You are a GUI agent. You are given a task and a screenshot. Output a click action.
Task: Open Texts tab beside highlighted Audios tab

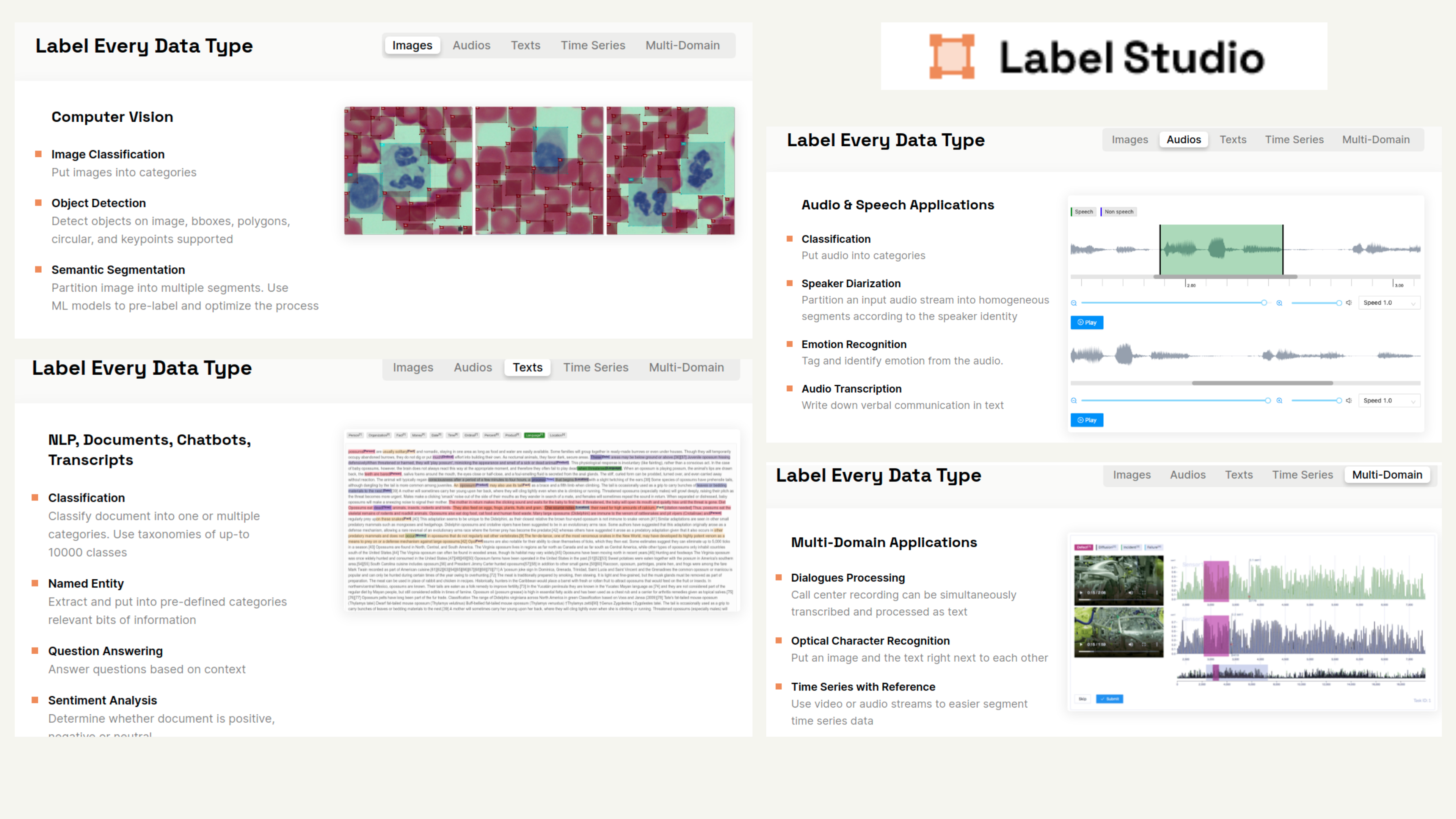[x=1233, y=140]
